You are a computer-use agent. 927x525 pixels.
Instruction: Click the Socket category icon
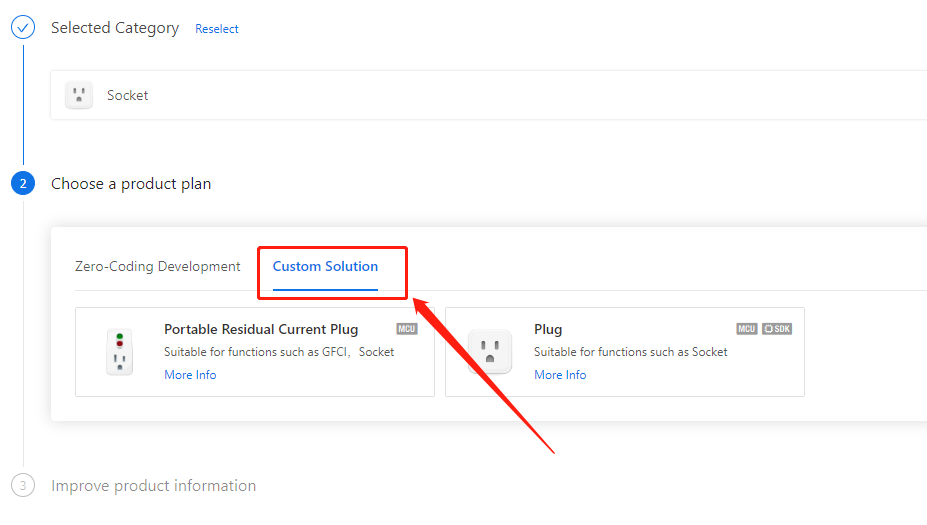point(79,95)
